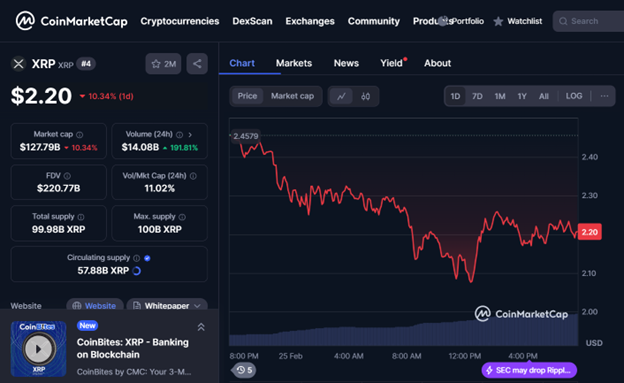Click the $14.08B volume value
The width and height of the screenshot is (624, 383).
pyautogui.click(x=140, y=147)
